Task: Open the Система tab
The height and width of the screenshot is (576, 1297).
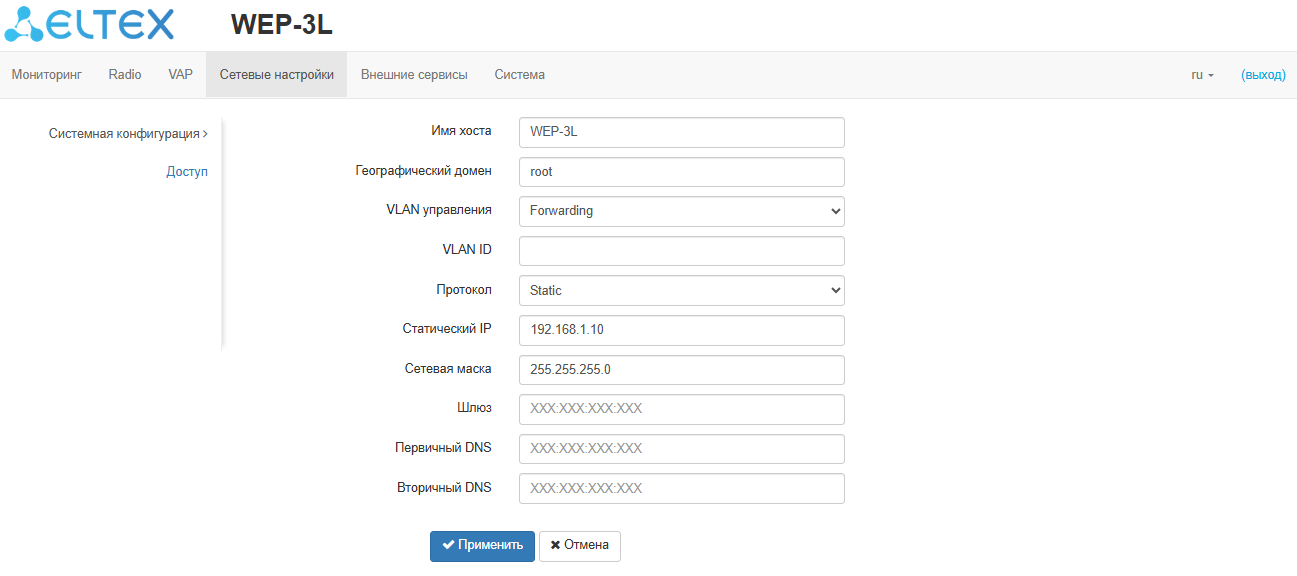Action: [519, 75]
